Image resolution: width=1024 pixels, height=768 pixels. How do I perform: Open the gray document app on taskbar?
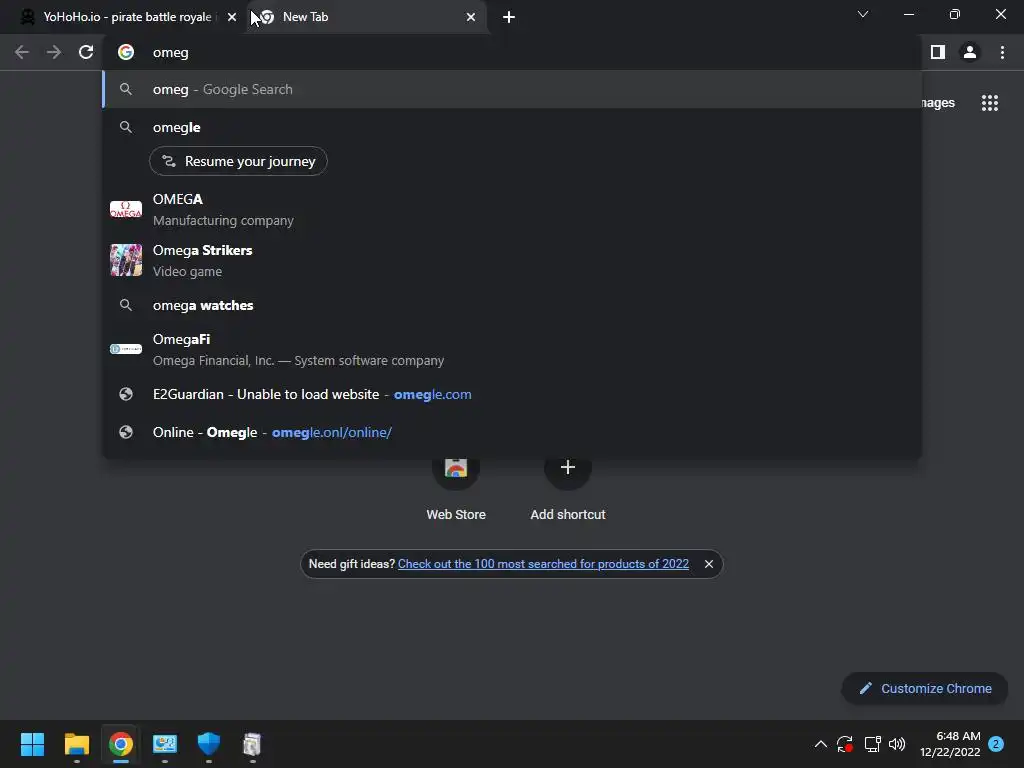pos(252,744)
